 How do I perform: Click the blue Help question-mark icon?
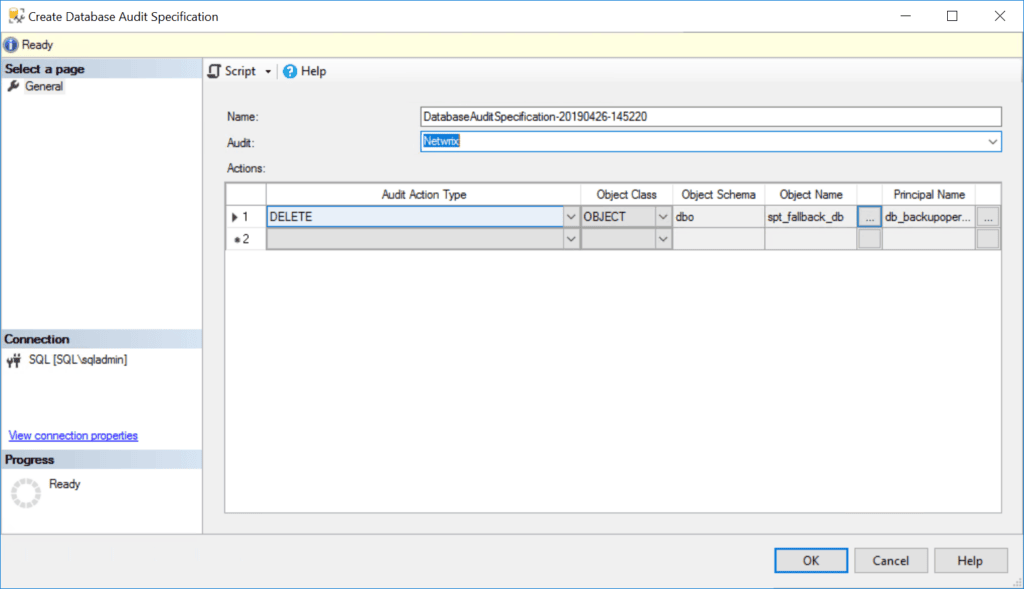tap(290, 71)
